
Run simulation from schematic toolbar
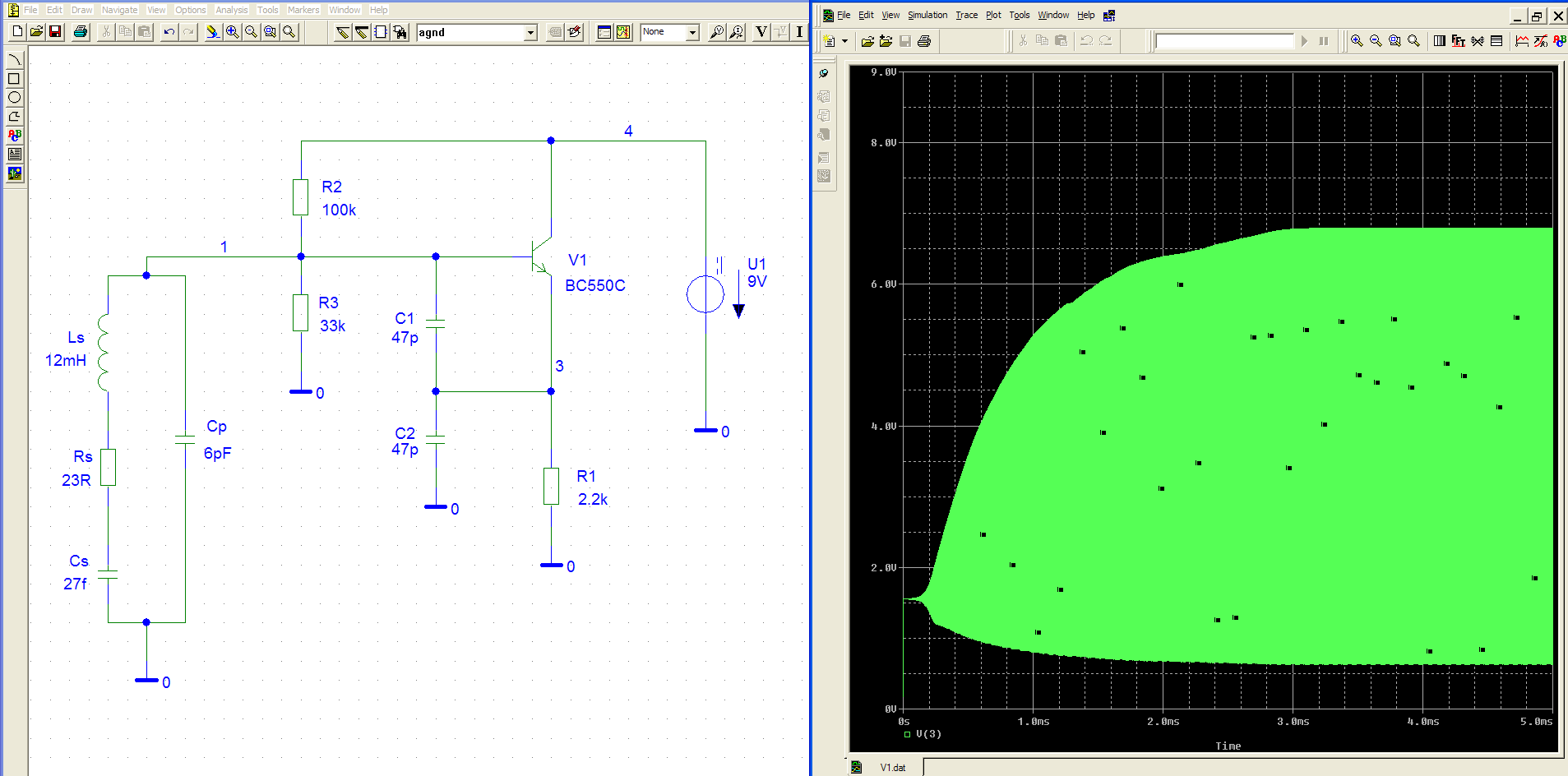(x=623, y=32)
